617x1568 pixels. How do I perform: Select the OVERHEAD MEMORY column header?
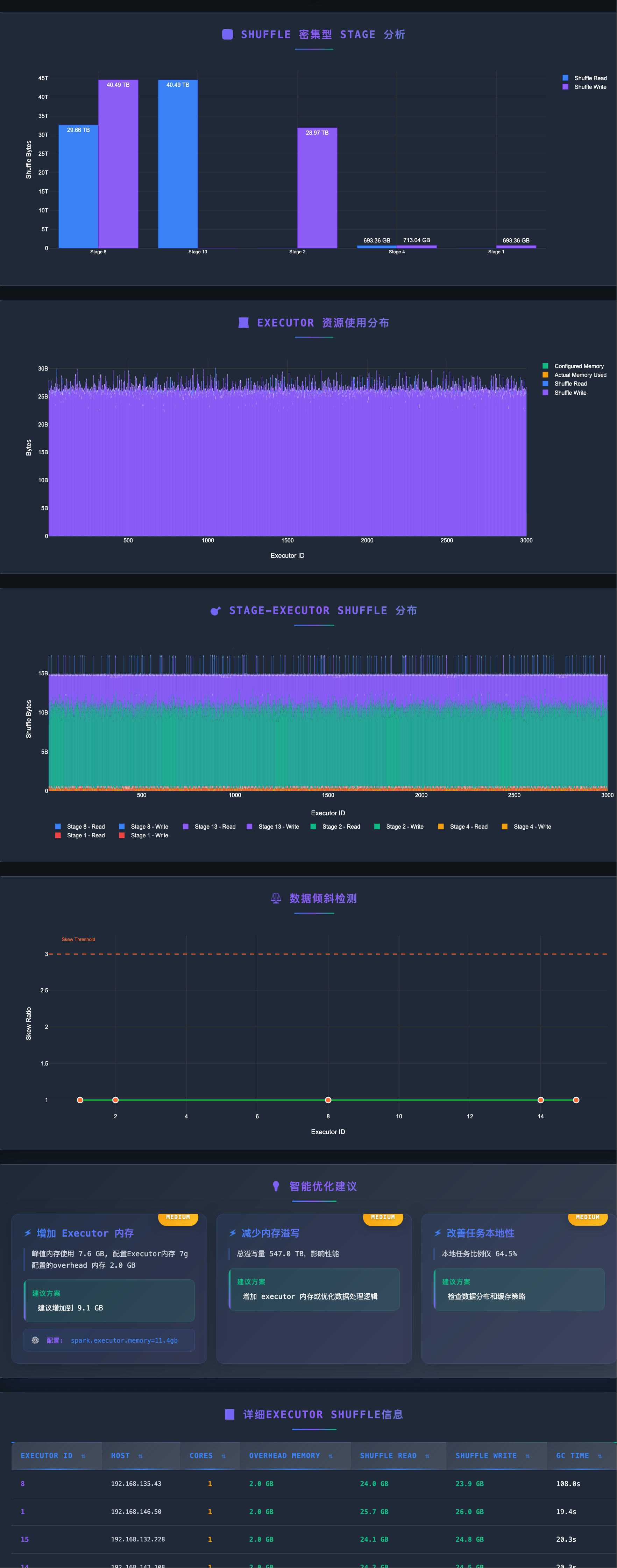coord(284,1456)
